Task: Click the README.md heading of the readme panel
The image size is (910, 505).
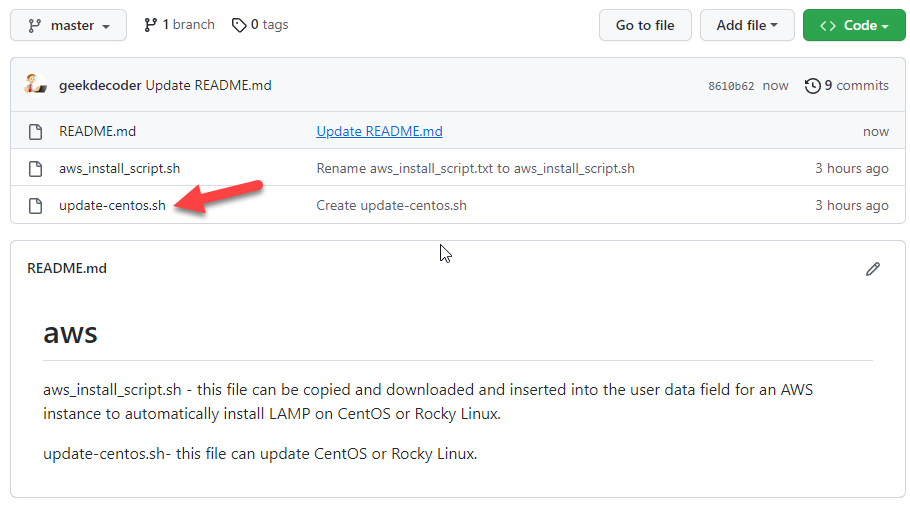Action: point(67,268)
